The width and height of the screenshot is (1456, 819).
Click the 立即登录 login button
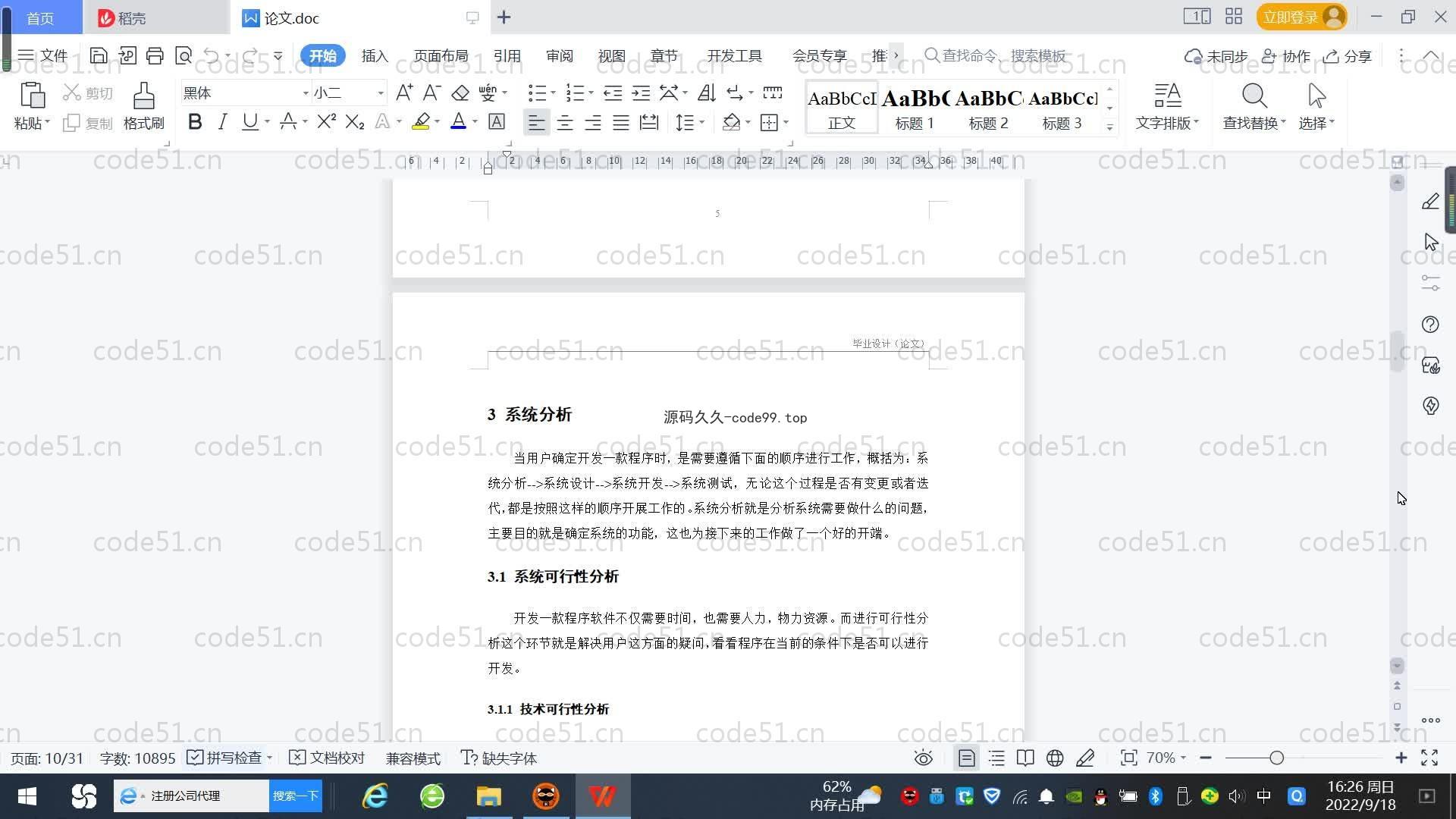point(1301,17)
